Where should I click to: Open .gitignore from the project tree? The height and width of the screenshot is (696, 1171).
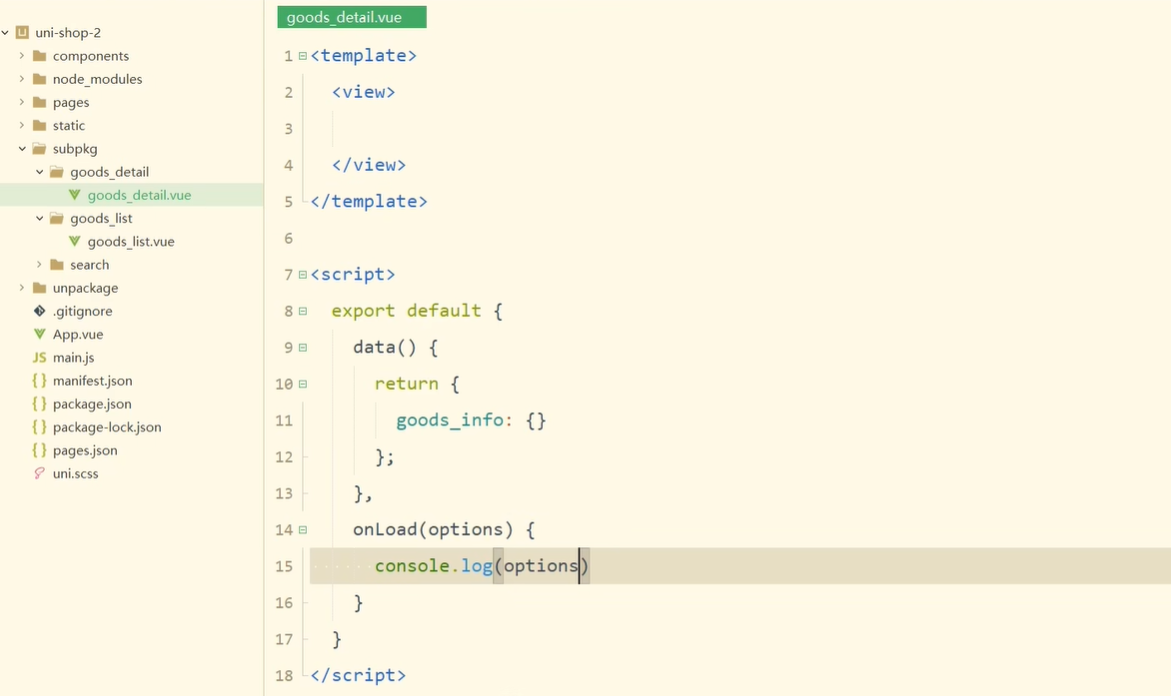click(x=82, y=311)
